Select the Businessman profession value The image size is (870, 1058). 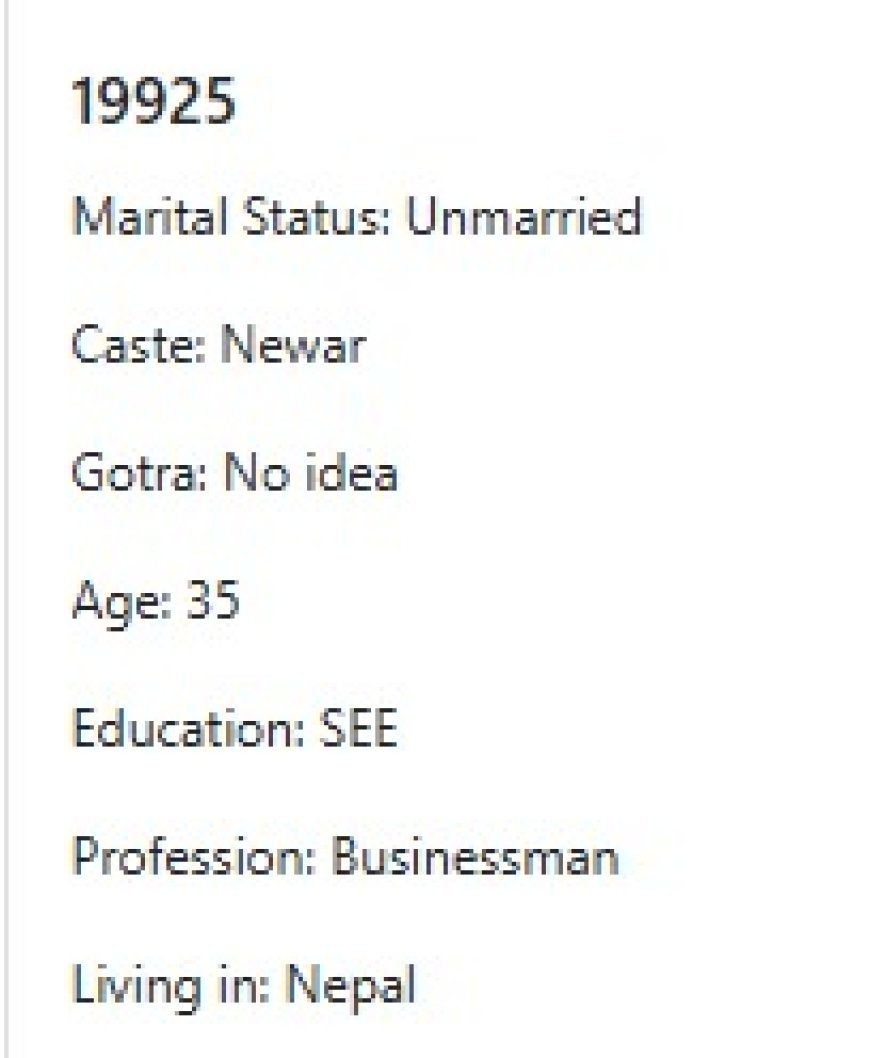click(474, 857)
